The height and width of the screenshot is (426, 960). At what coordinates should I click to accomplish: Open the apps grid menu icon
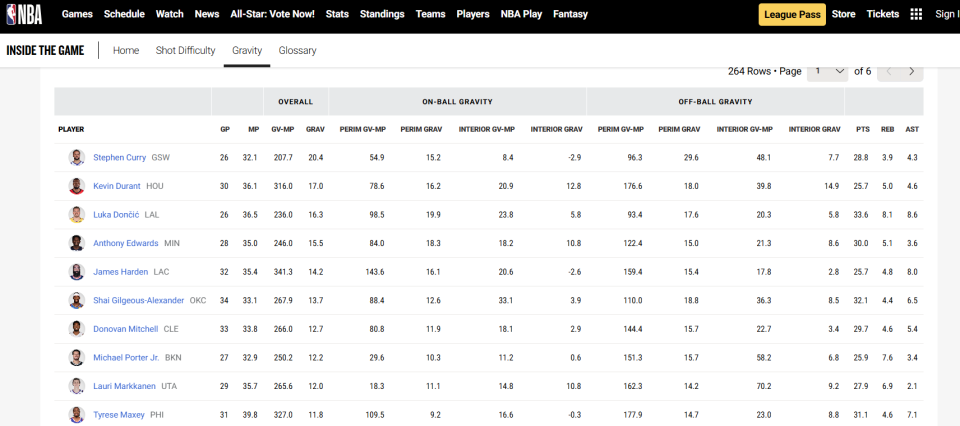(916, 14)
